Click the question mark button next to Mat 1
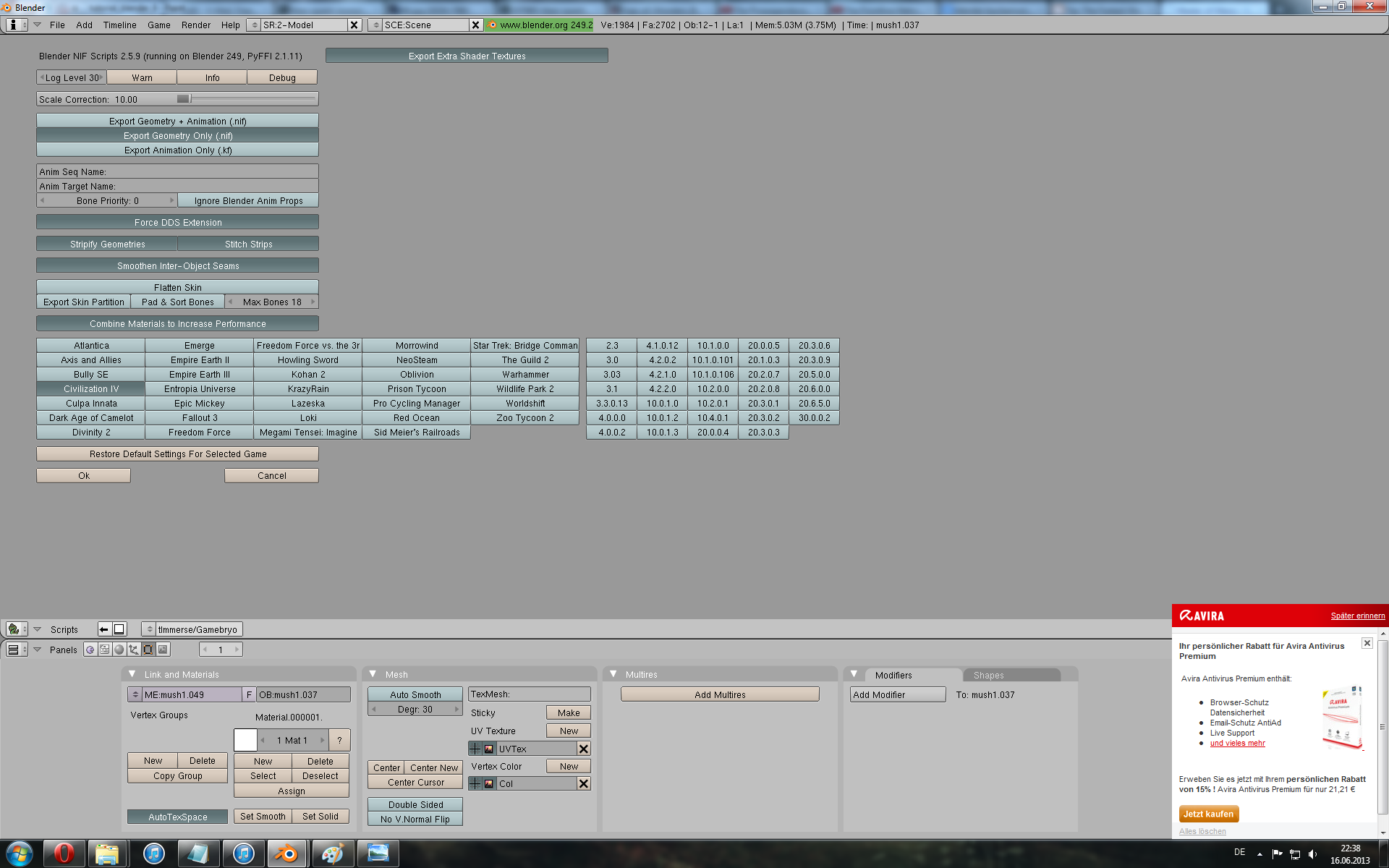Viewport: 1389px width, 868px height. [339, 740]
